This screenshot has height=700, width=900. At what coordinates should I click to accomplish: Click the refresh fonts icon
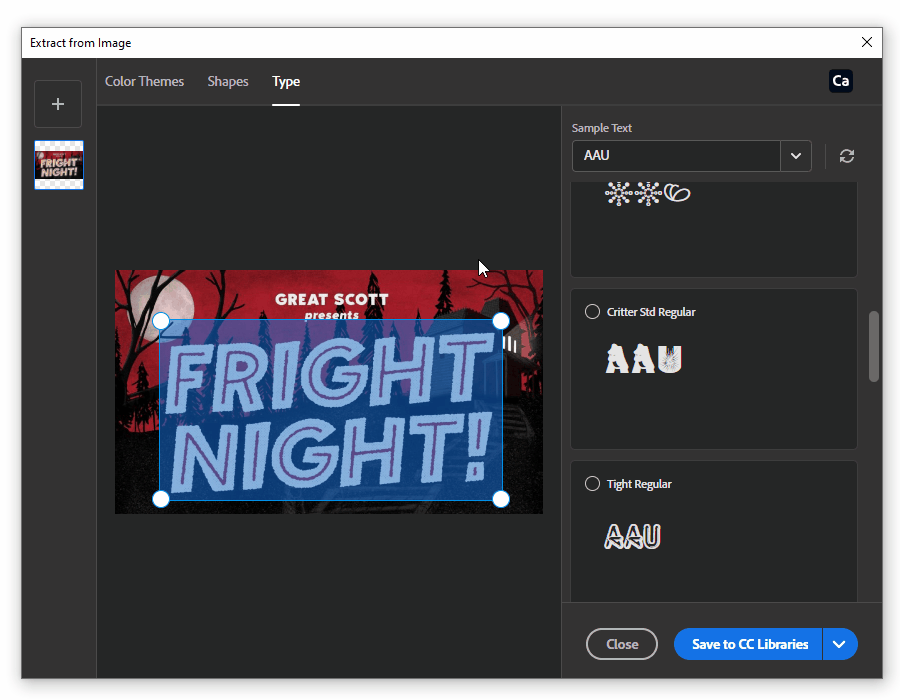[x=847, y=155]
